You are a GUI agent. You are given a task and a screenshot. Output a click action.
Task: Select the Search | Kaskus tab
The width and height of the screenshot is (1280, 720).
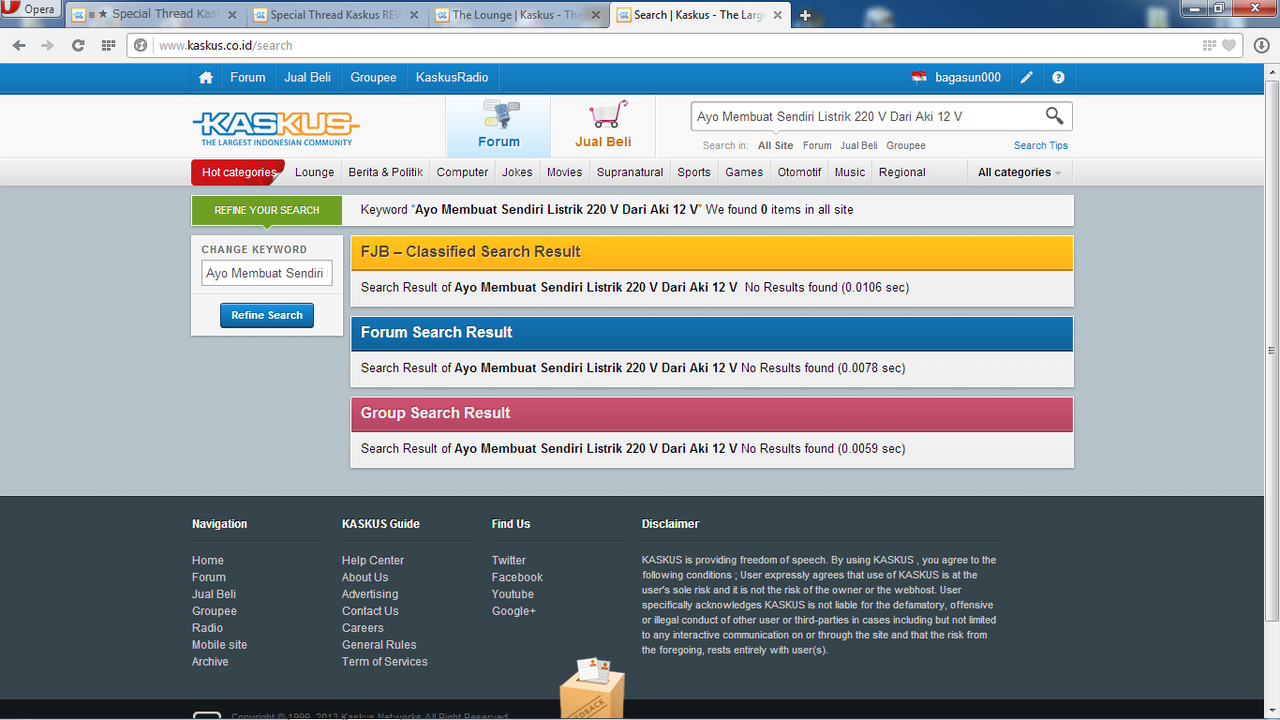pos(700,15)
